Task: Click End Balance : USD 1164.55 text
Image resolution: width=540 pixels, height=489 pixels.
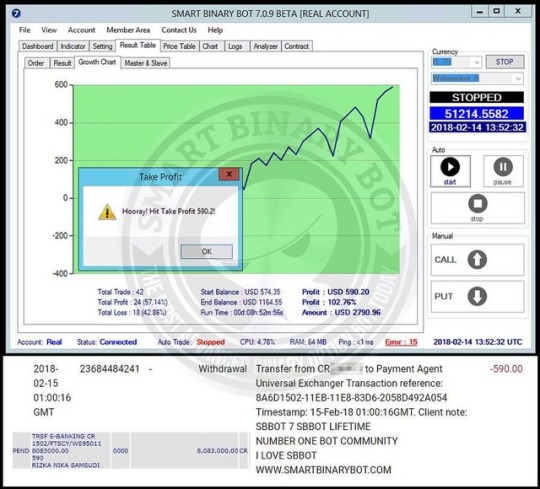Action: point(241,302)
